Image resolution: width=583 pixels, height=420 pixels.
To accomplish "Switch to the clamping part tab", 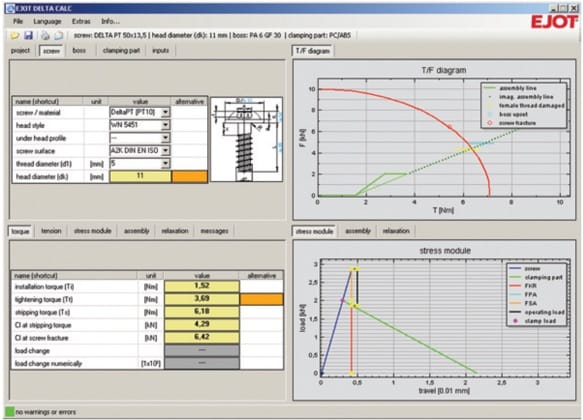I will click(x=121, y=51).
